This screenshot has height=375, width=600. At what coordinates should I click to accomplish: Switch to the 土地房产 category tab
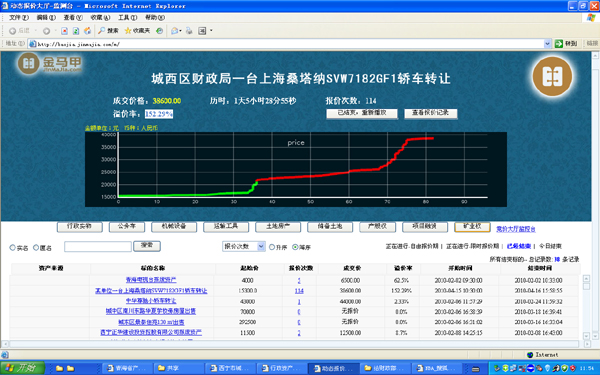[278, 227]
